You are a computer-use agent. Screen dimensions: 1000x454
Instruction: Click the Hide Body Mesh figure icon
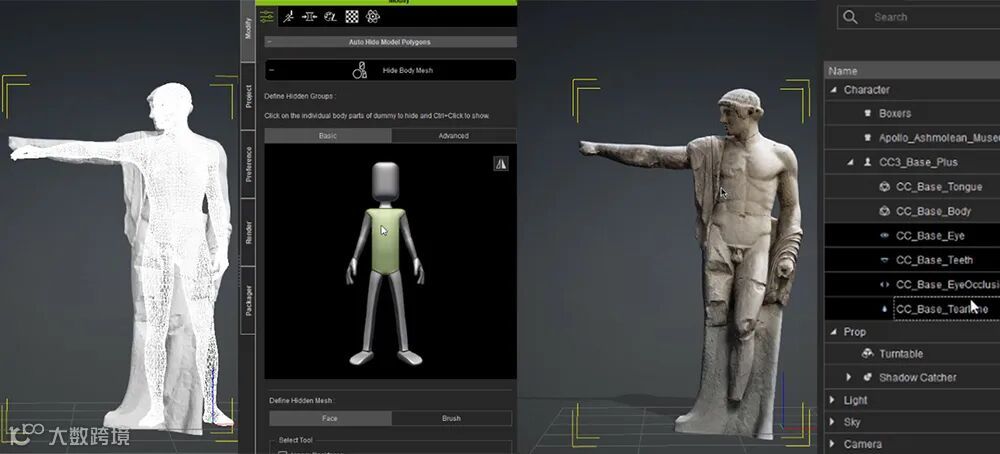pyautogui.click(x=360, y=70)
